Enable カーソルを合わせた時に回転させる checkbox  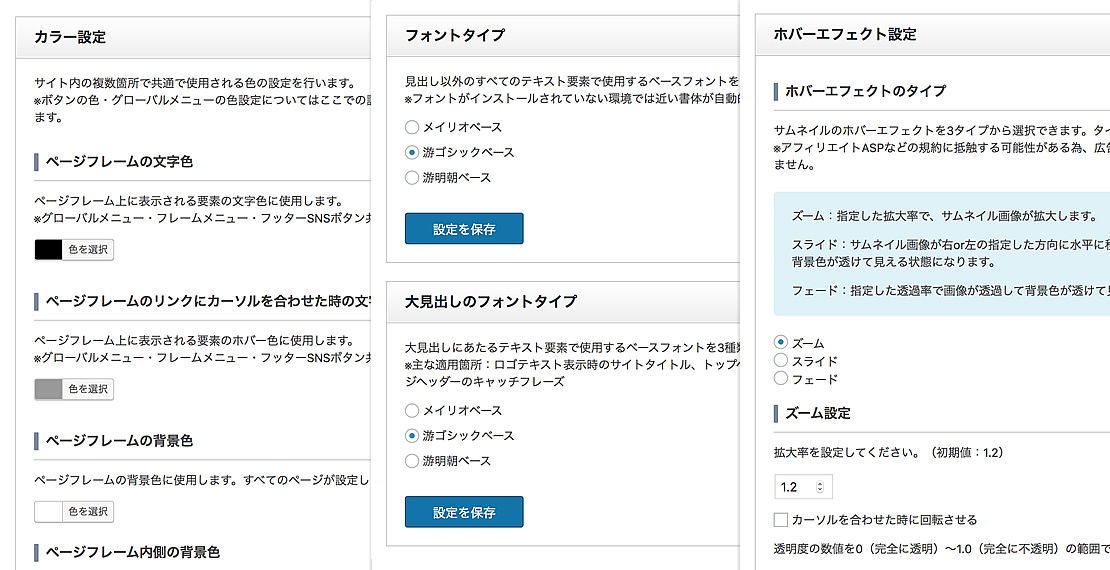tap(781, 520)
